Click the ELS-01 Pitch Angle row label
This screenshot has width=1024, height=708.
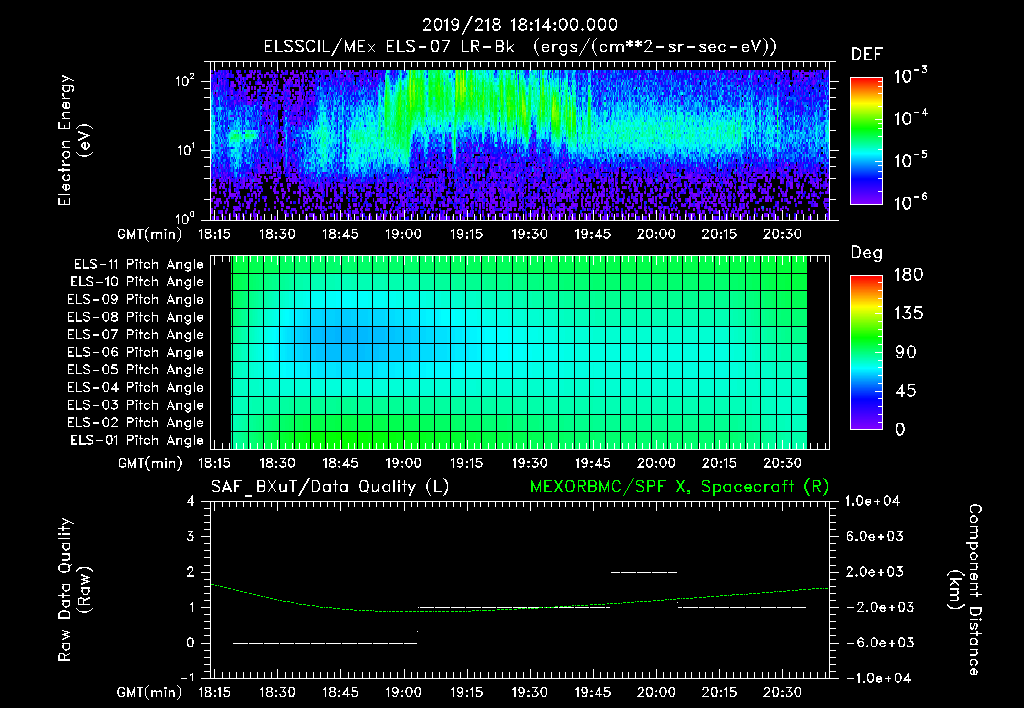coord(136,440)
